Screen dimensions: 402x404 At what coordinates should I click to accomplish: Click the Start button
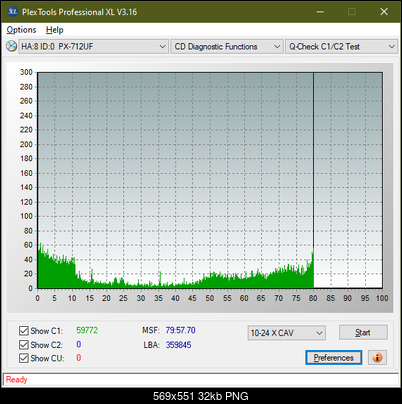click(x=363, y=332)
